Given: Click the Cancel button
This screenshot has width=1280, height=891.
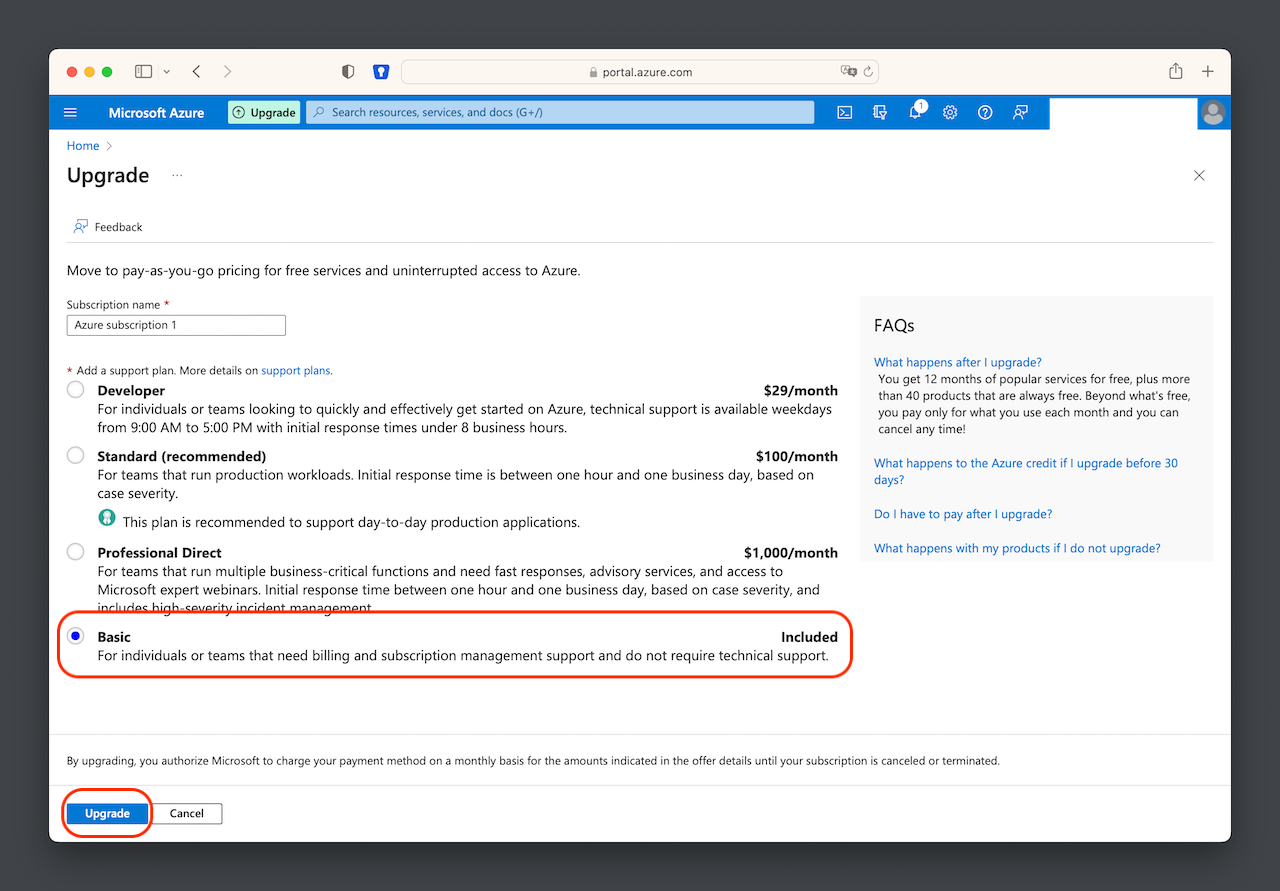Looking at the screenshot, I should click(187, 814).
